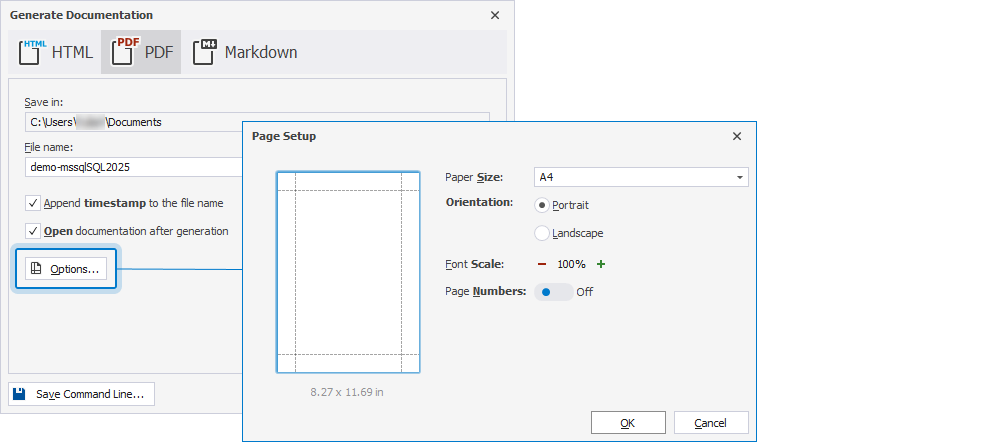Open the Paper Size dropdown
Screen dimensions: 1000x442
pyautogui.click(x=641, y=177)
